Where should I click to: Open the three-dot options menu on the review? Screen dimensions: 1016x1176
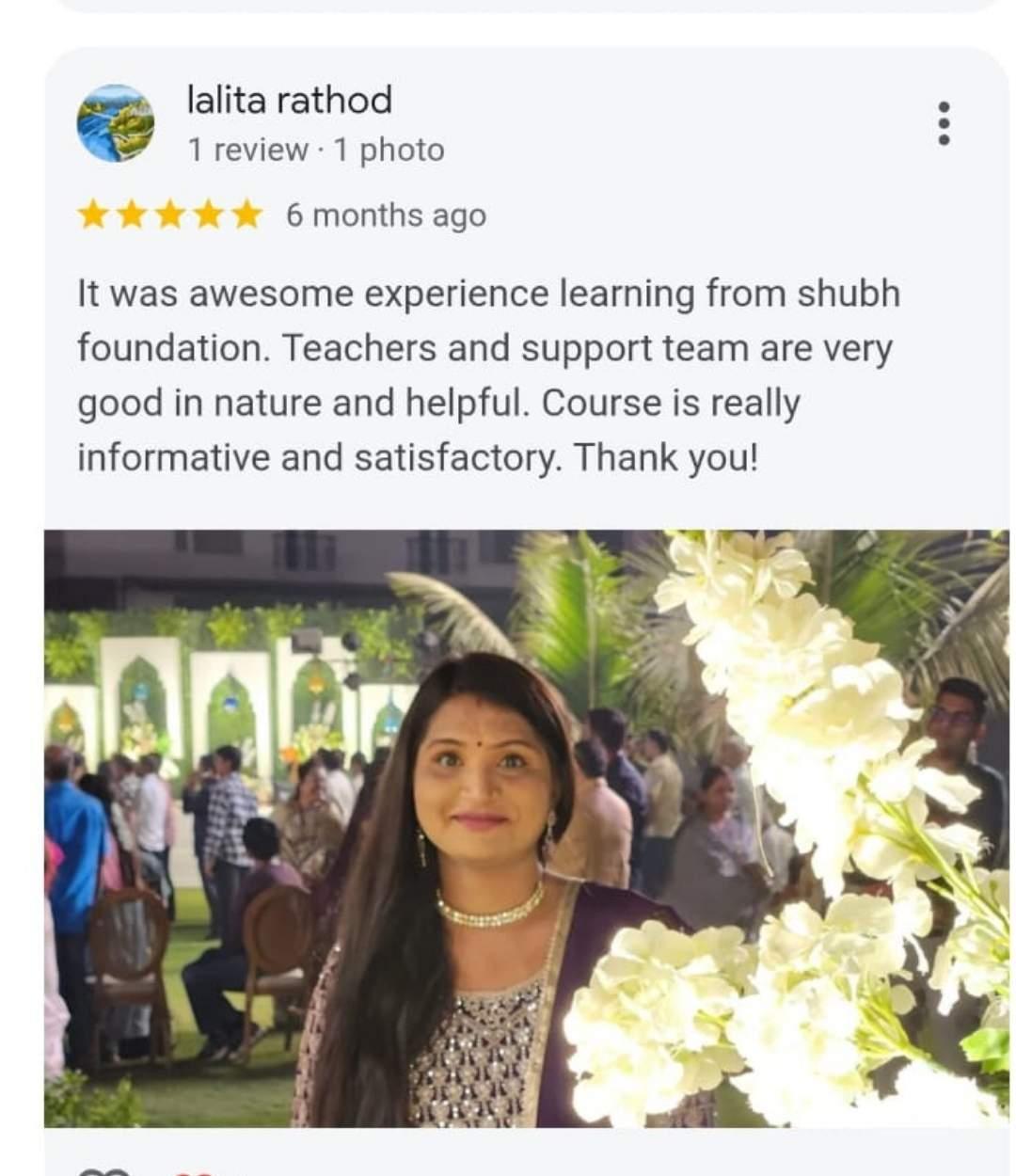point(945,123)
